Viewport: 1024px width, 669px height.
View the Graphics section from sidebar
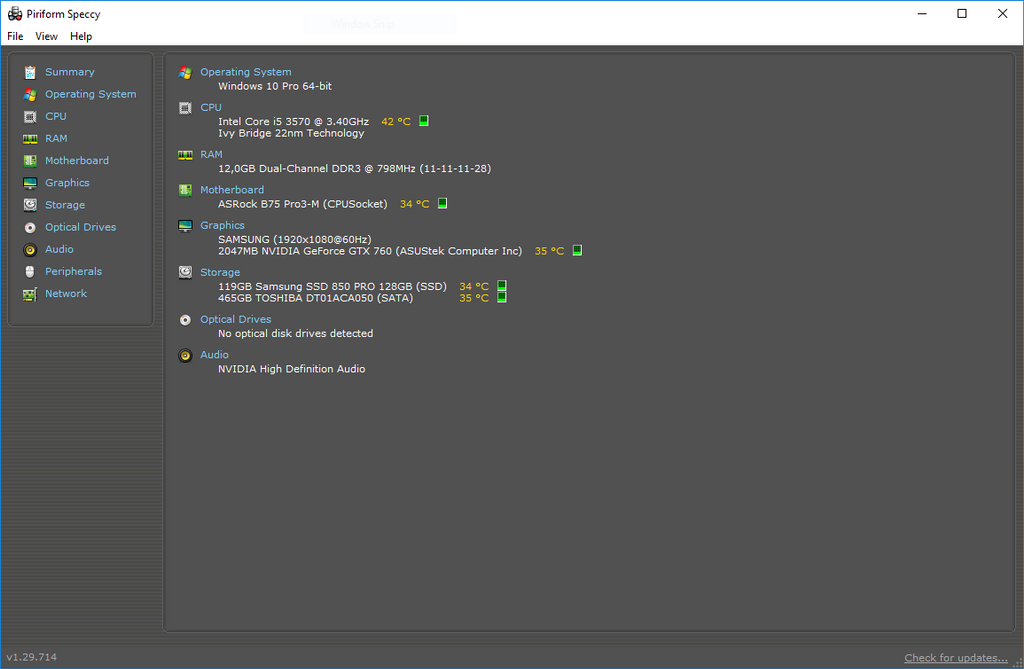pyautogui.click(x=67, y=183)
